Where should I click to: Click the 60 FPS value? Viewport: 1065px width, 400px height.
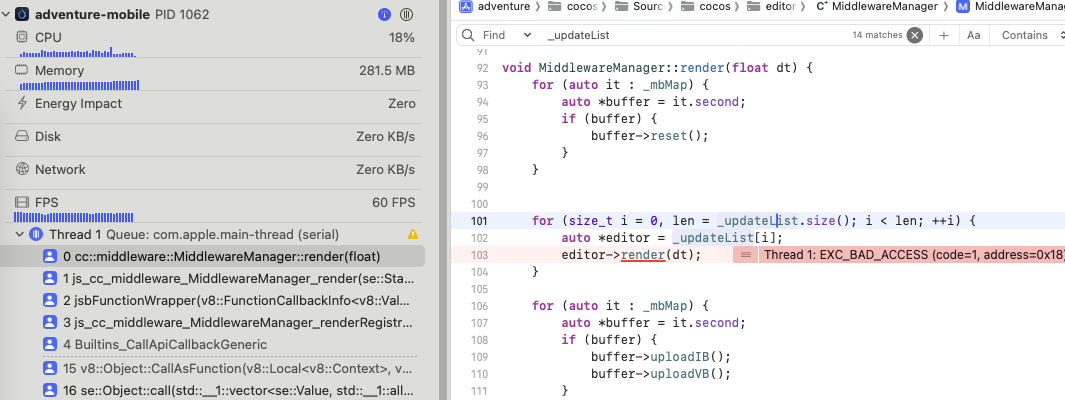tap(392, 202)
